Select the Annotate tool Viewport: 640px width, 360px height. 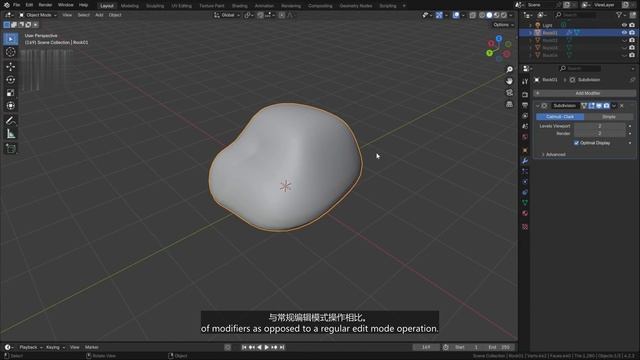(11, 120)
